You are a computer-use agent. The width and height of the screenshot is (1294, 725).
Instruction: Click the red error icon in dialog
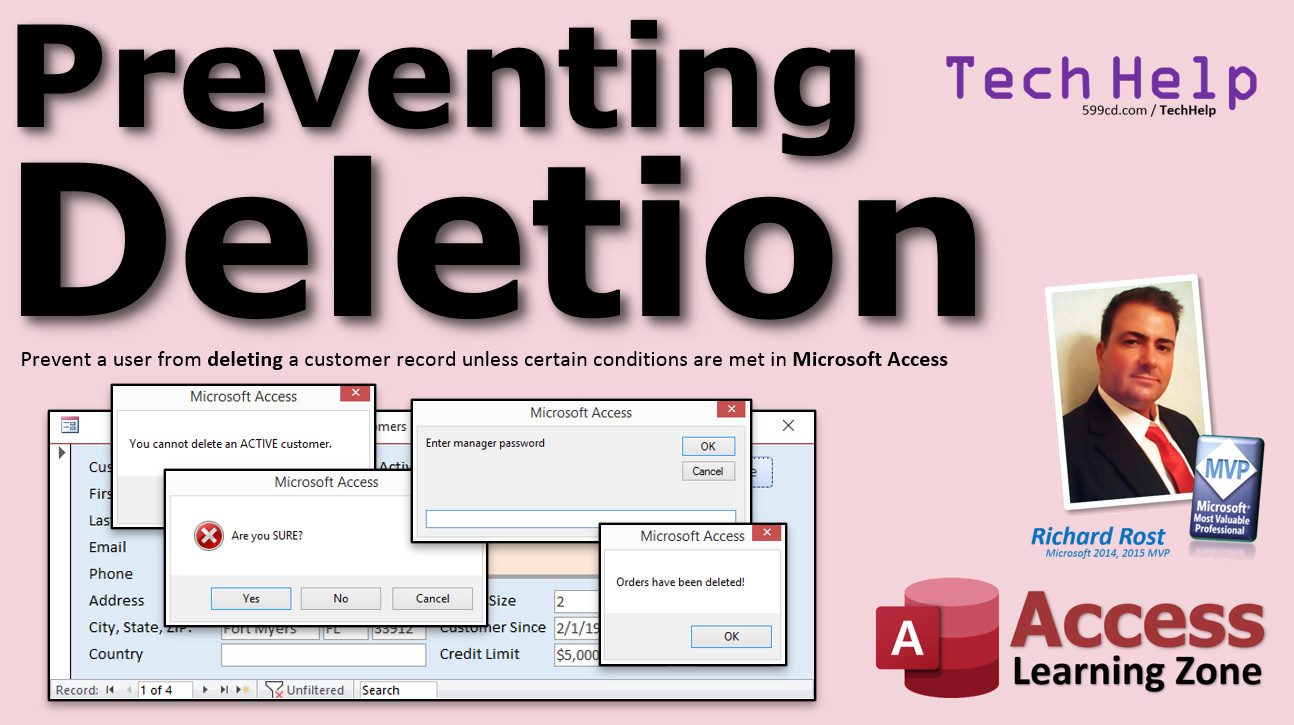208,536
